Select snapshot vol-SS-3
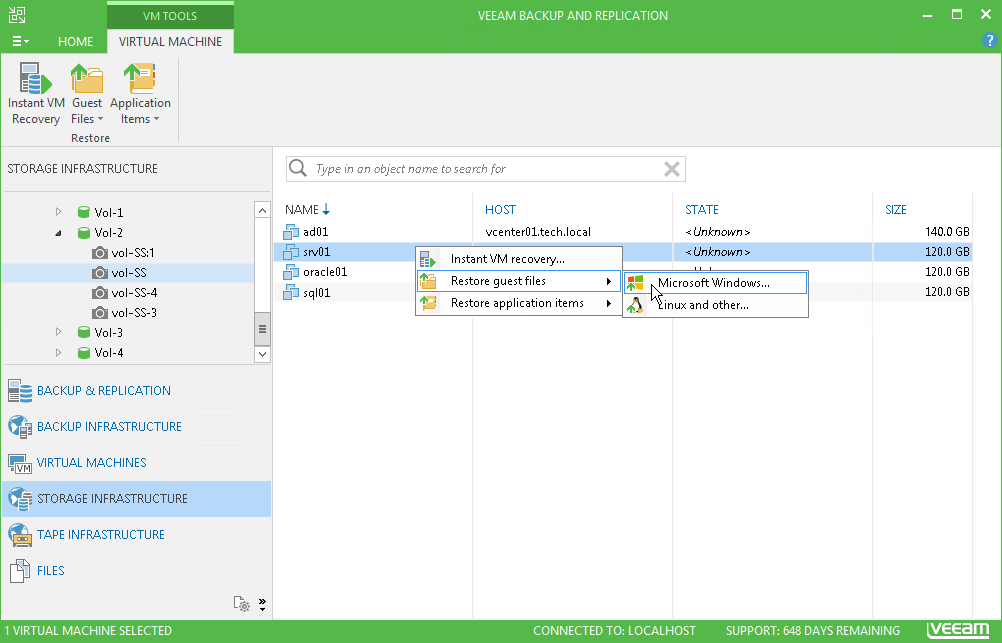1002x643 pixels. click(x=125, y=313)
